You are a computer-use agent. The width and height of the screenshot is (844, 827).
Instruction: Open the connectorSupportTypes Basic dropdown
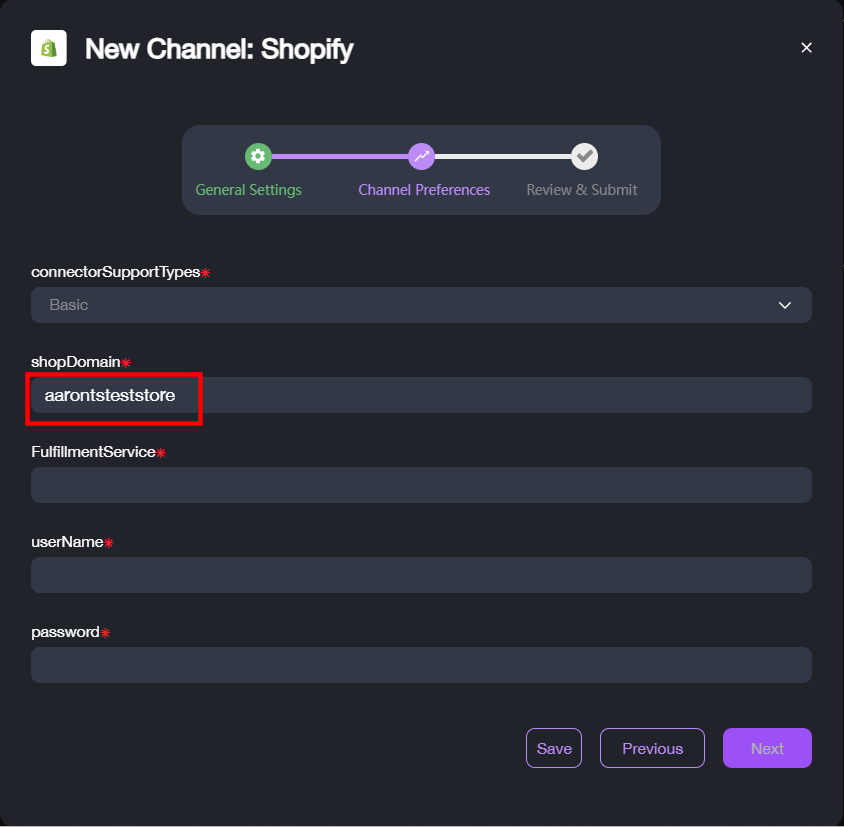(421, 305)
